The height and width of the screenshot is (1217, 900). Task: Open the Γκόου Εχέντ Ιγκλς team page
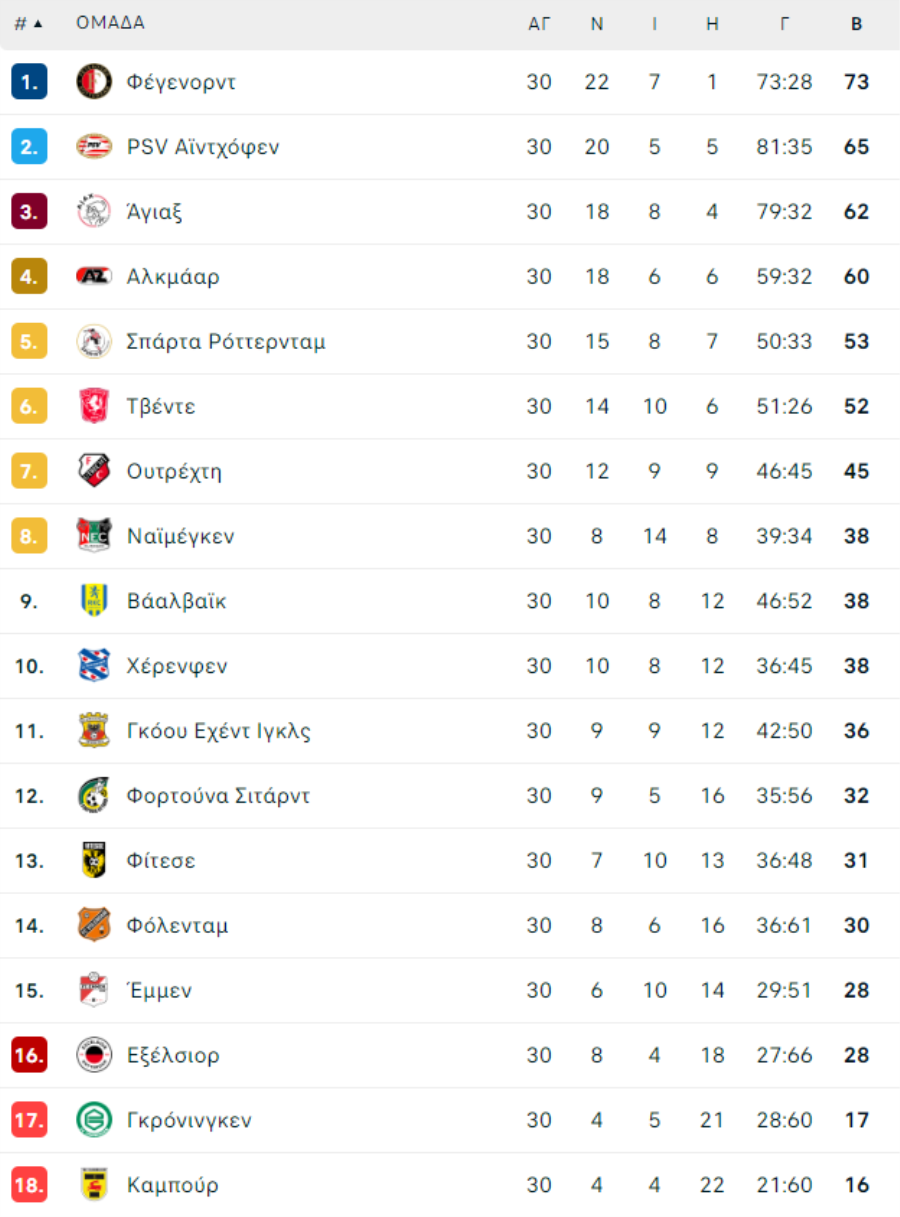pyautogui.click(x=219, y=731)
